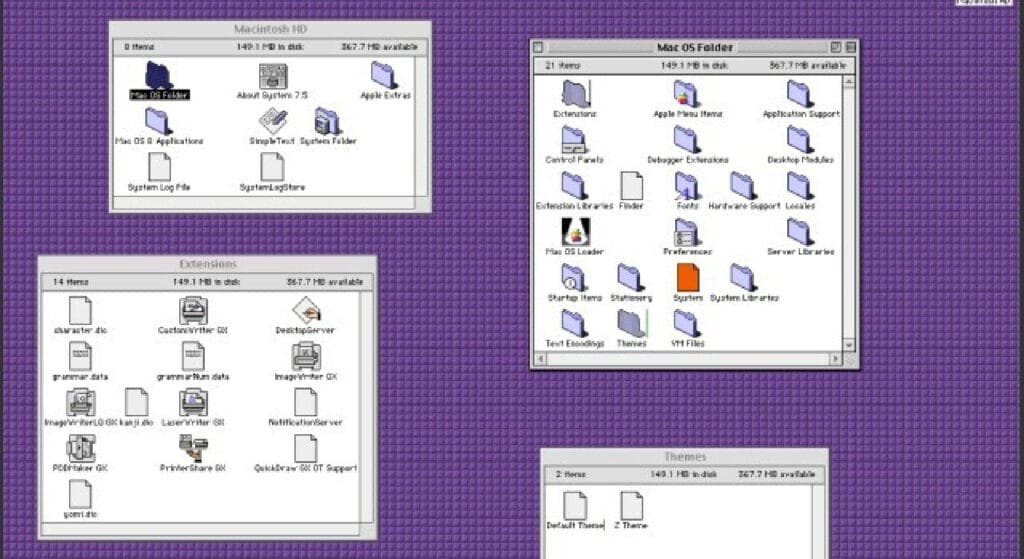The height and width of the screenshot is (559, 1024).
Task: Click the PDDMaker GX icon
Action: pyautogui.click(x=80, y=449)
